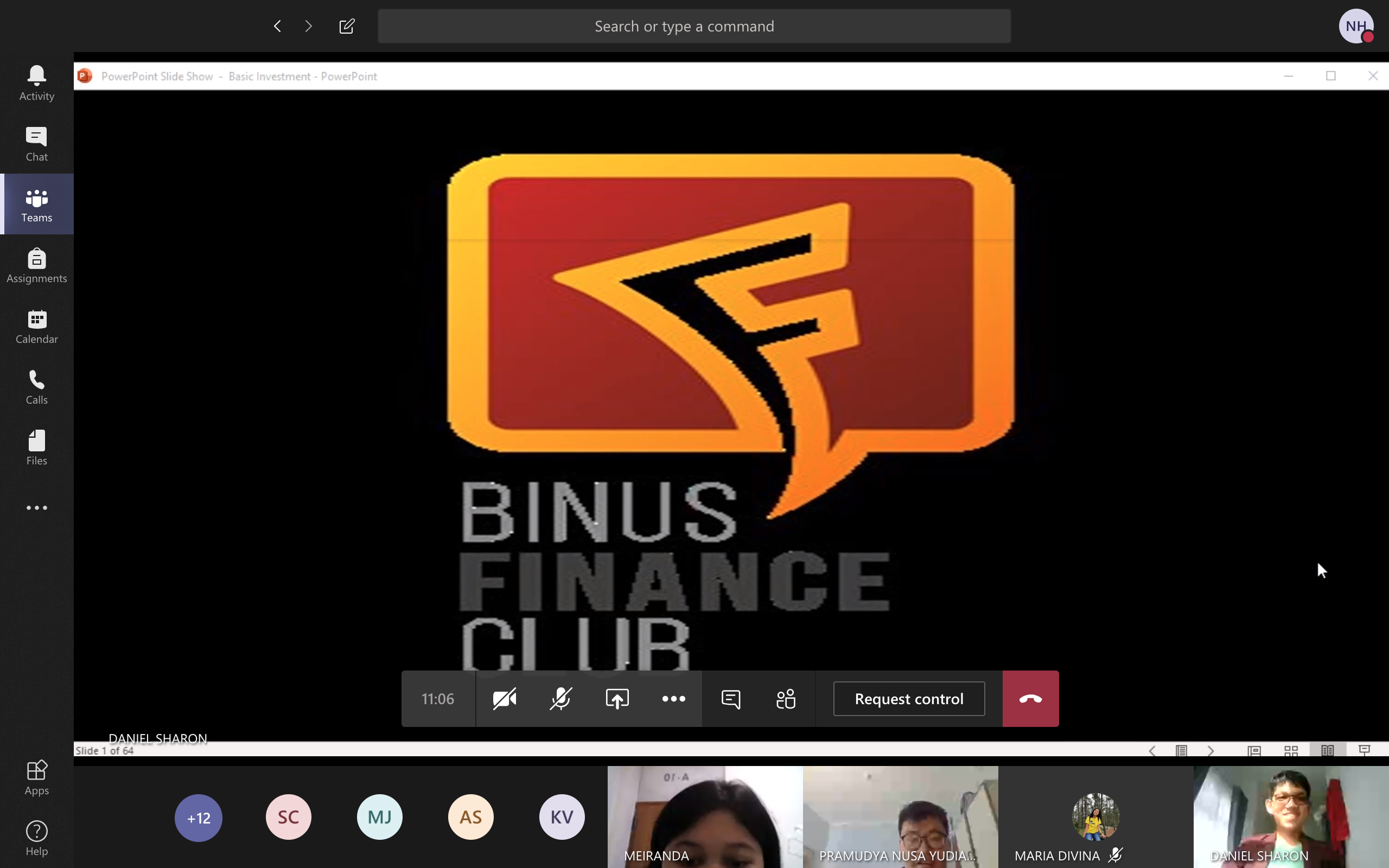
Task: Open more actions menu in call bar
Action: point(673,699)
